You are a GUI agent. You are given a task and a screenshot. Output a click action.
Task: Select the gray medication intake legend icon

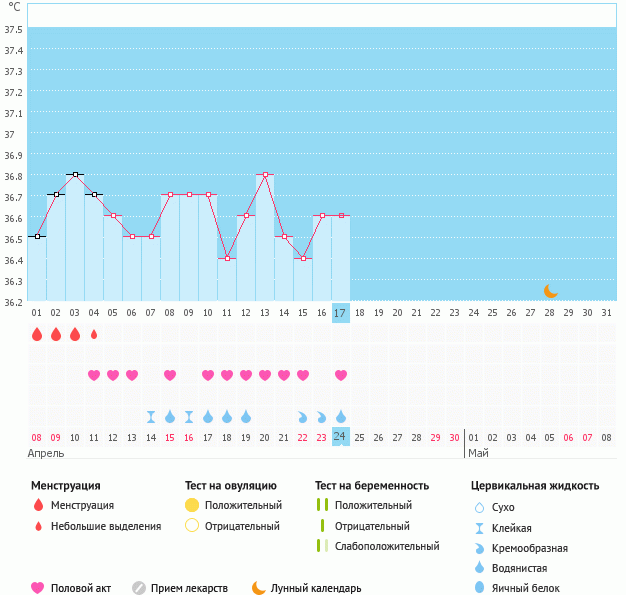coord(139,588)
